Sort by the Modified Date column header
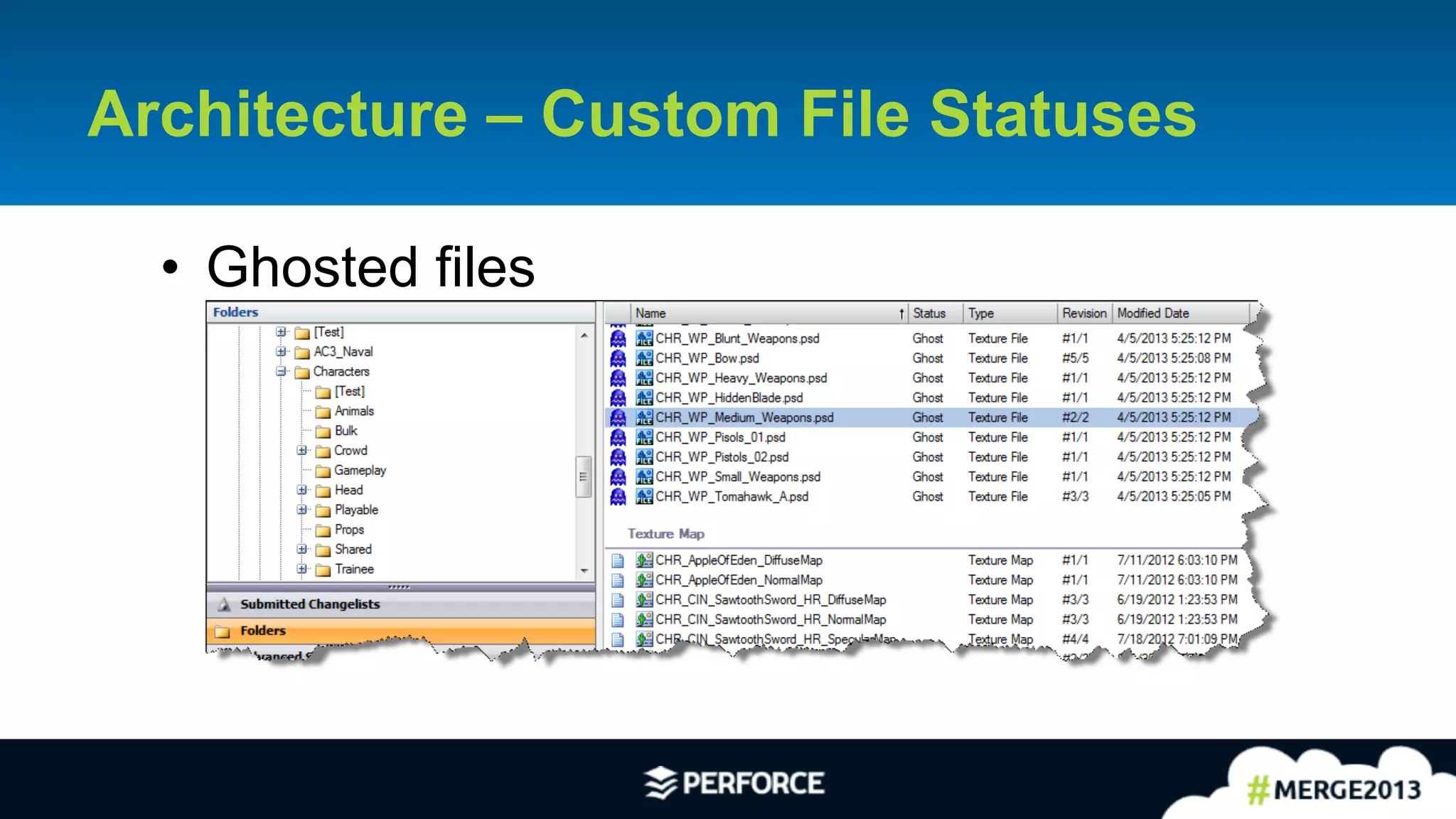The width and height of the screenshot is (1456, 819). [1181, 313]
